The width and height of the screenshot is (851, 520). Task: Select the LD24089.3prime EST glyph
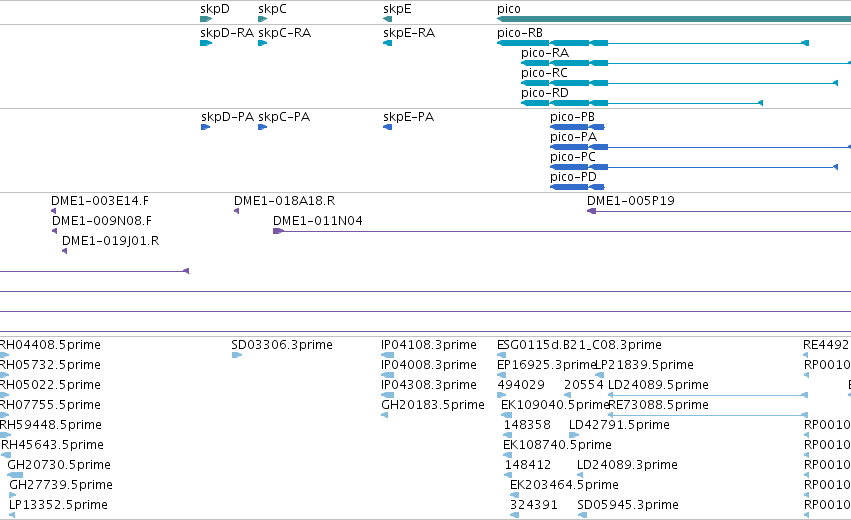[580, 475]
